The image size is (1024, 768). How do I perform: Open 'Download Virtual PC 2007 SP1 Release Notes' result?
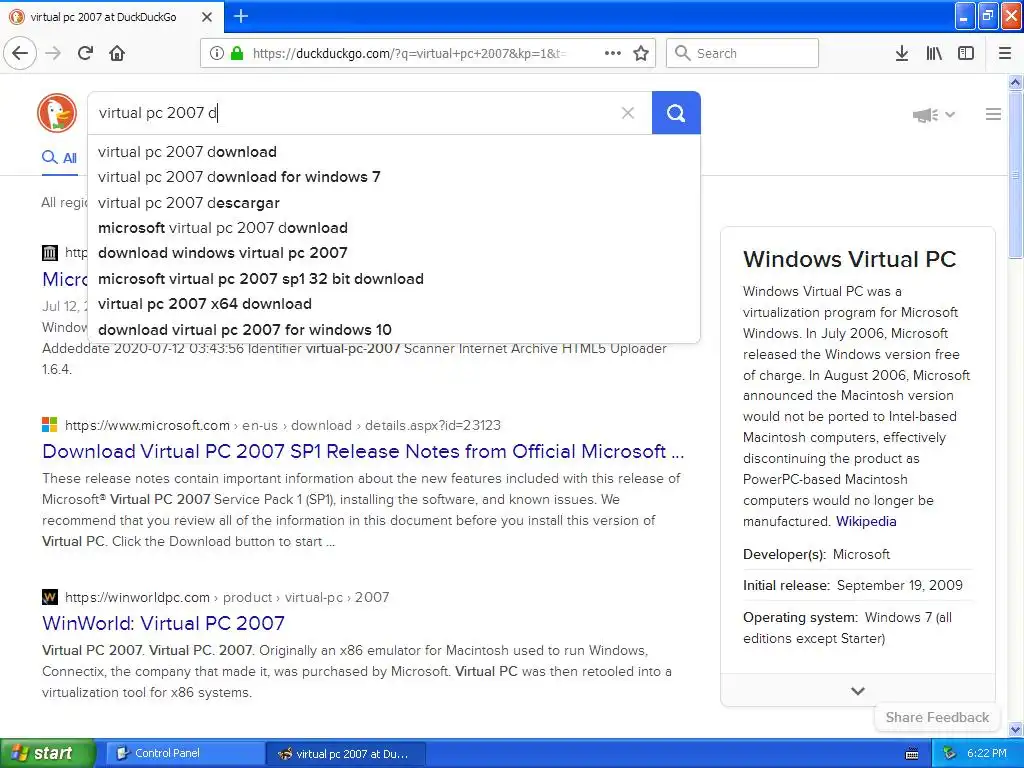tap(363, 451)
